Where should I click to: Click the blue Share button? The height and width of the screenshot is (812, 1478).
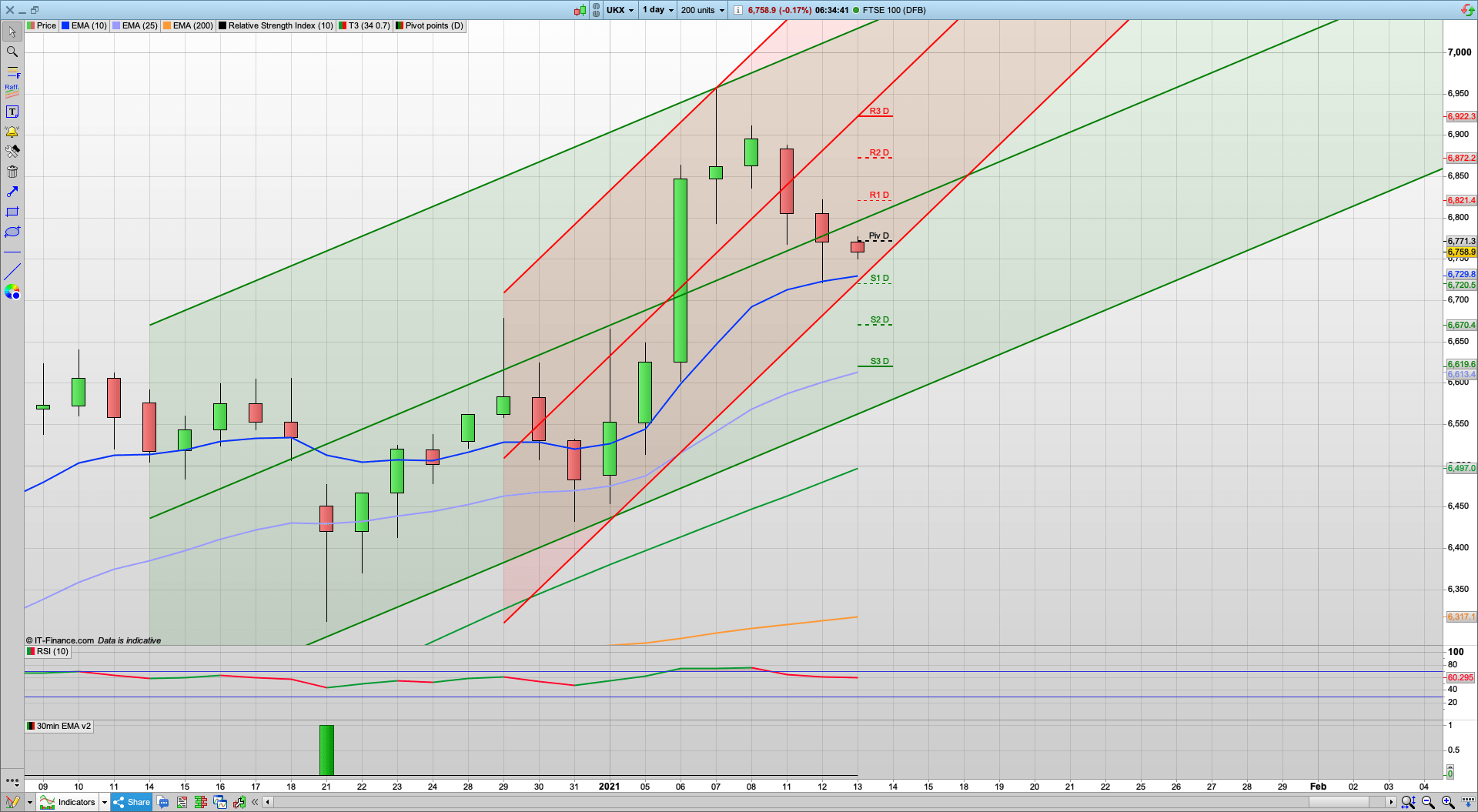131,802
